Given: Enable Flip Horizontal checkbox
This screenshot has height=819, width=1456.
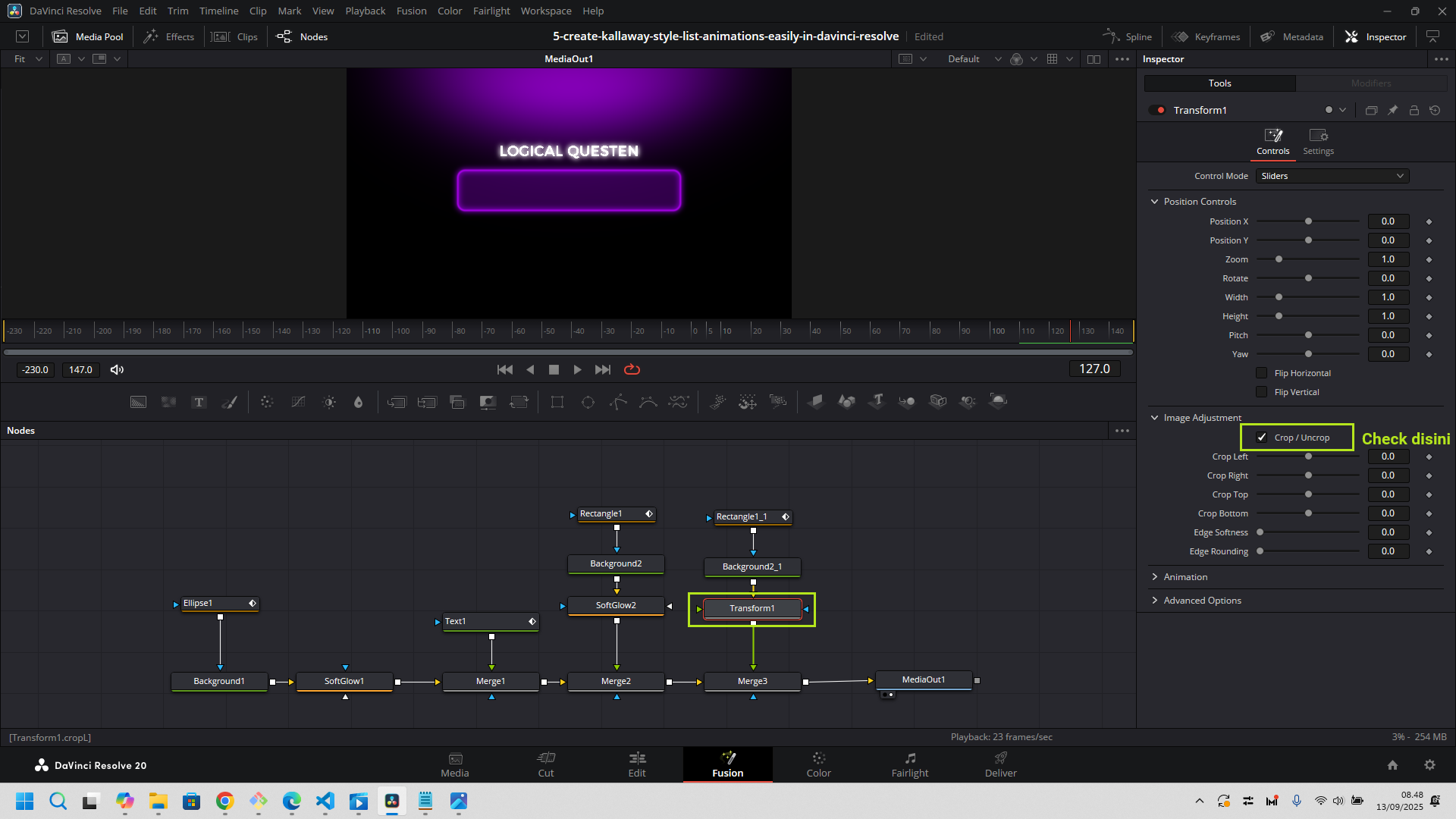Looking at the screenshot, I should pos(1262,373).
